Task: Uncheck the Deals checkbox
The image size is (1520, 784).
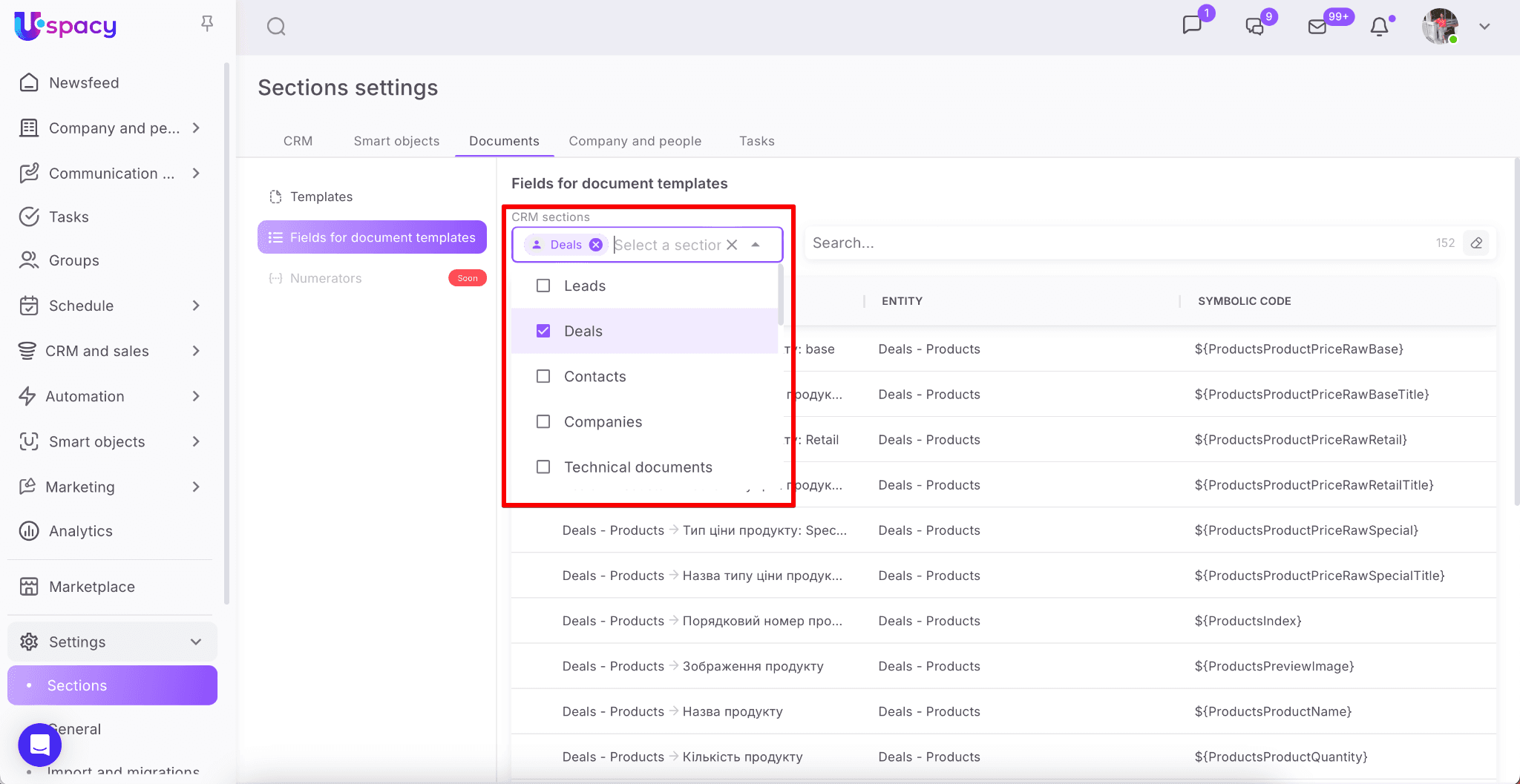Action: click(543, 331)
